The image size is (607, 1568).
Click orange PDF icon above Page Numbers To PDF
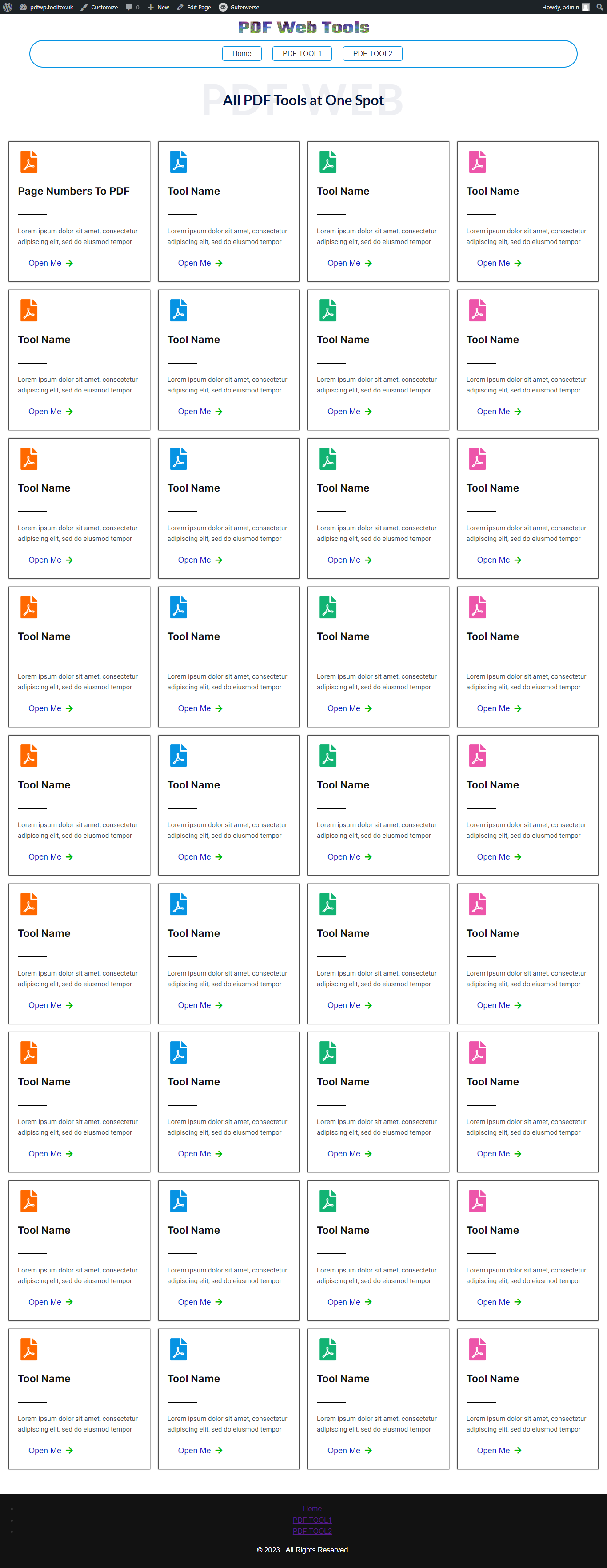coord(28,162)
